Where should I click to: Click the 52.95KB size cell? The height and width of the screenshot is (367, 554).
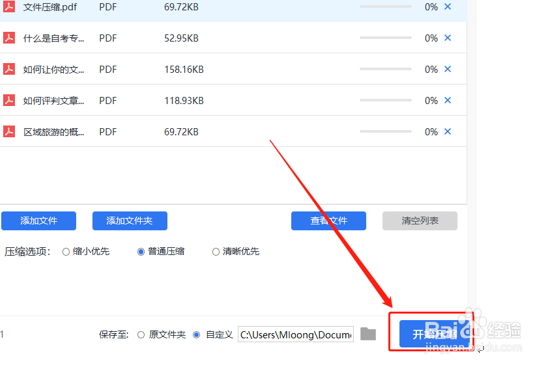[x=181, y=38]
